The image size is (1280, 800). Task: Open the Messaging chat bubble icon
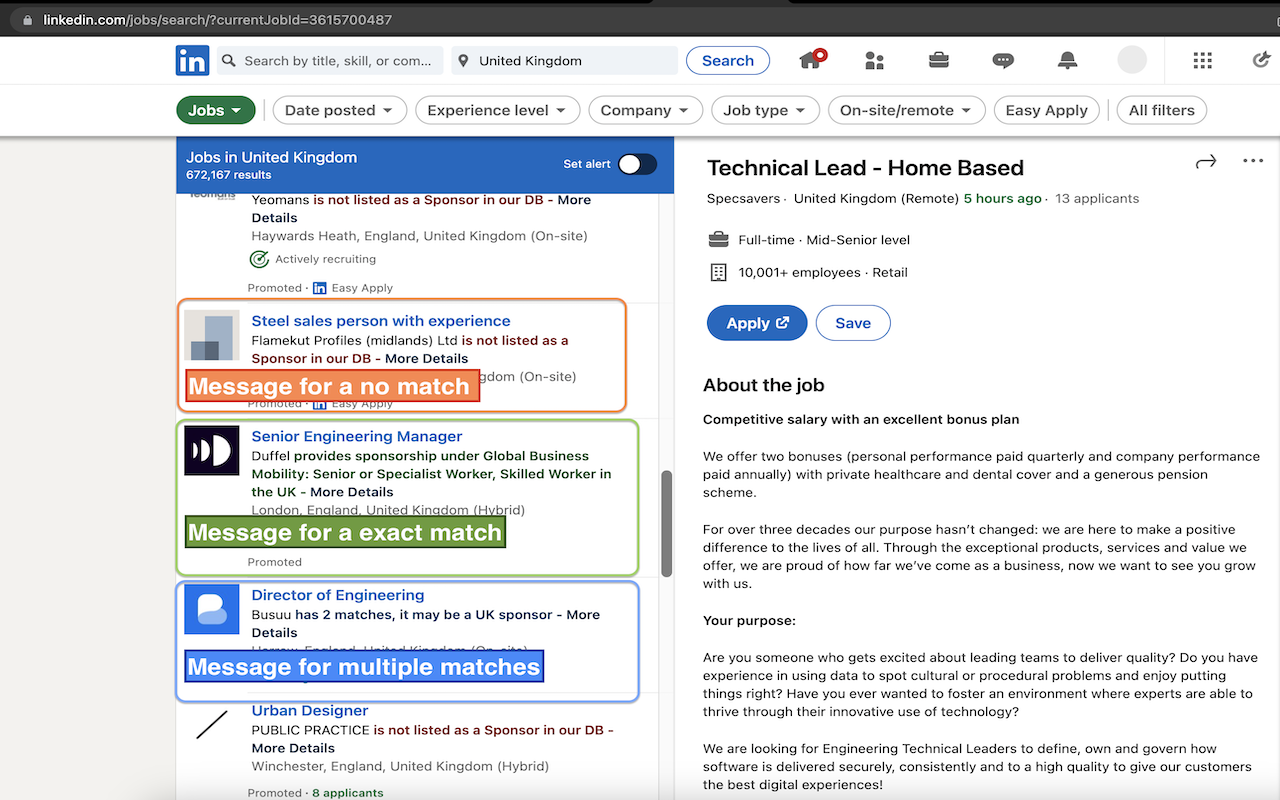pyautogui.click(x=1003, y=61)
